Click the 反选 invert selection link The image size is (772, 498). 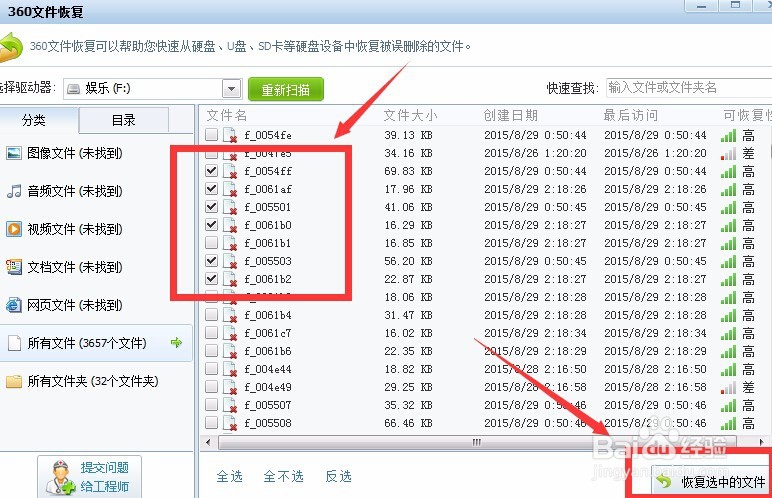click(x=338, y=476)
